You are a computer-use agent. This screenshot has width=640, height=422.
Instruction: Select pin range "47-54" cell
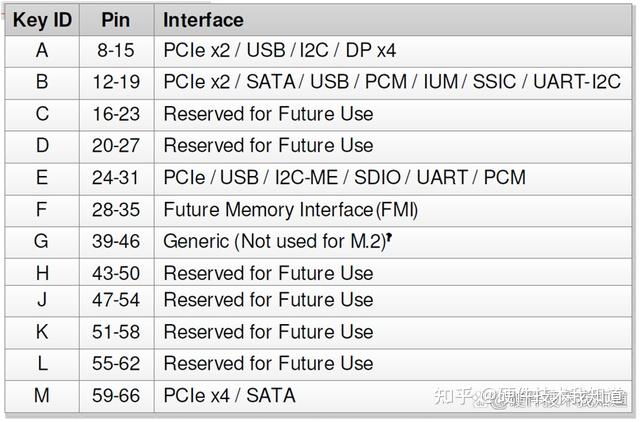pos(116,300)
